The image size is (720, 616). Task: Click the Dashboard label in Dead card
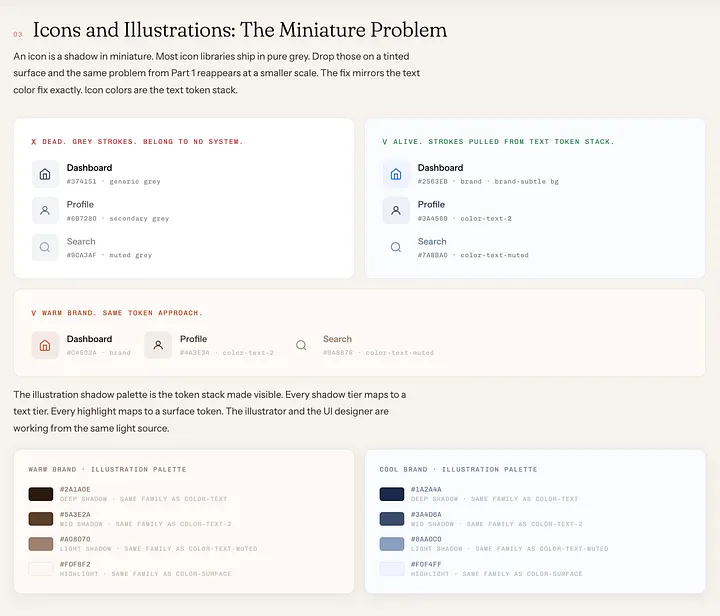[x=89, y=168]
